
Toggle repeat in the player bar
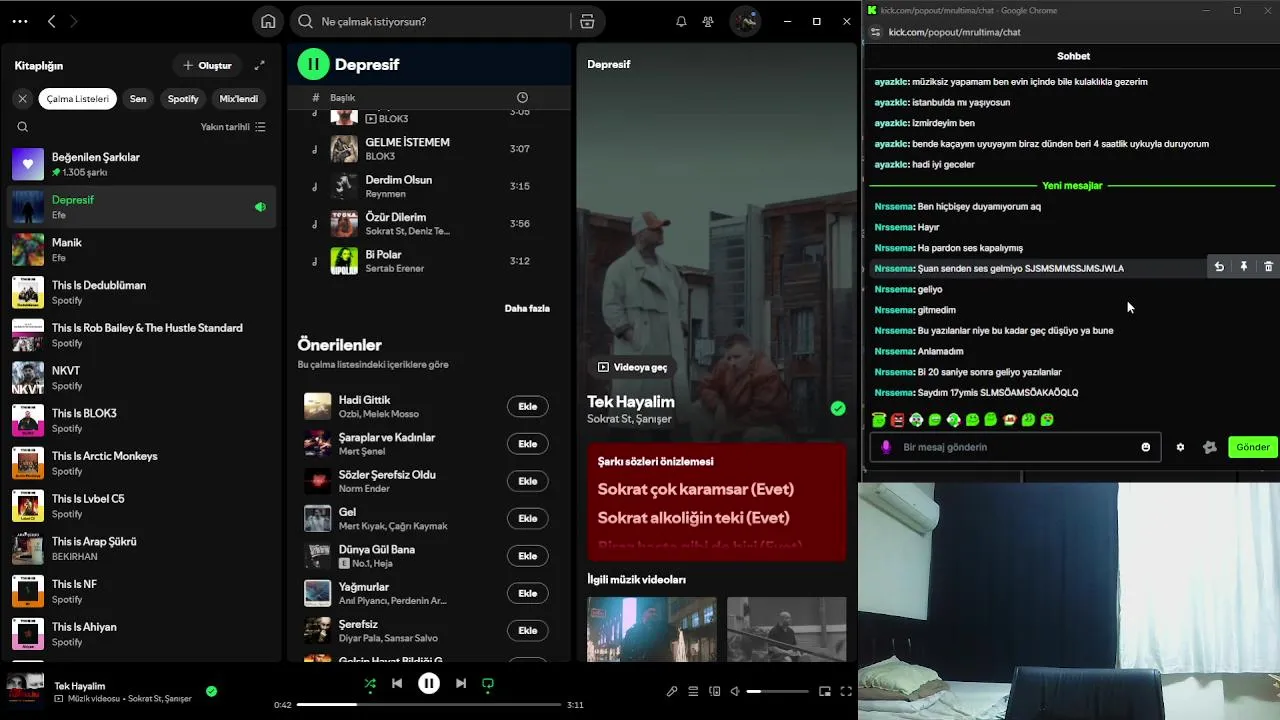click(488, 683)
